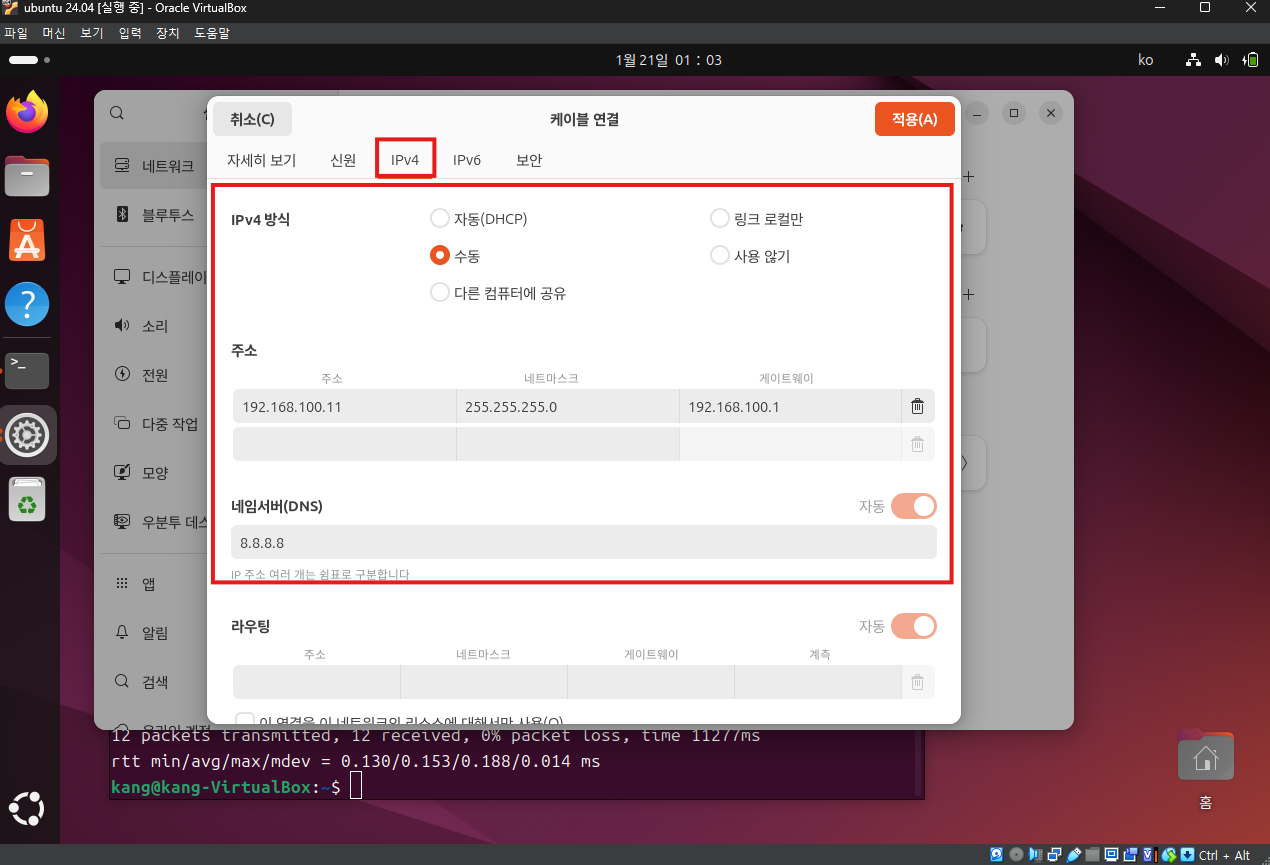The width and height of the screenshot is (1270, 865).
Task: Select Search (검색) in Settings sidebar
Action: (x=154, y=682)
